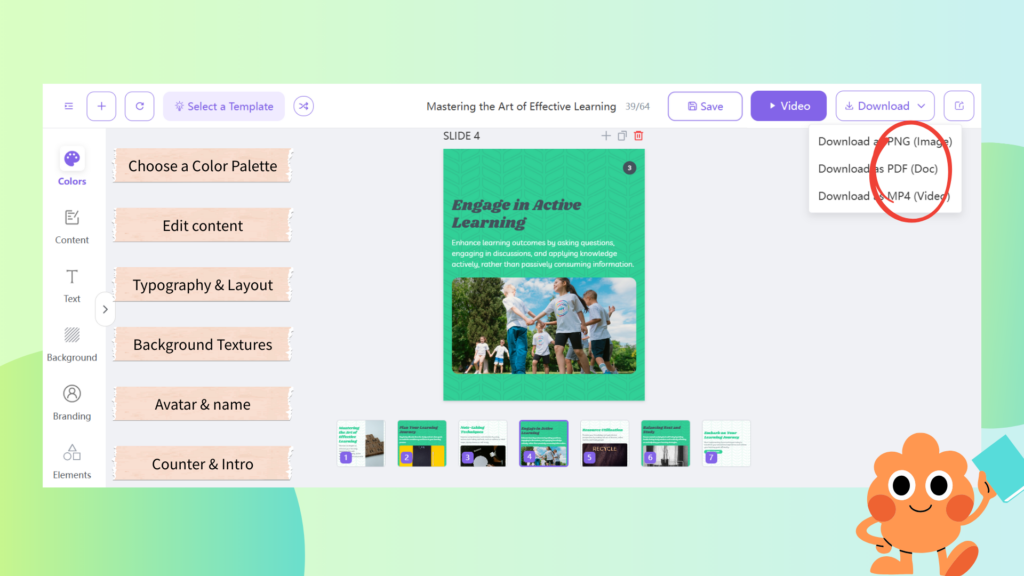Click the '39/64' character count
Viewport: 1024px width, 576px height.
click(x=637, y=106)
